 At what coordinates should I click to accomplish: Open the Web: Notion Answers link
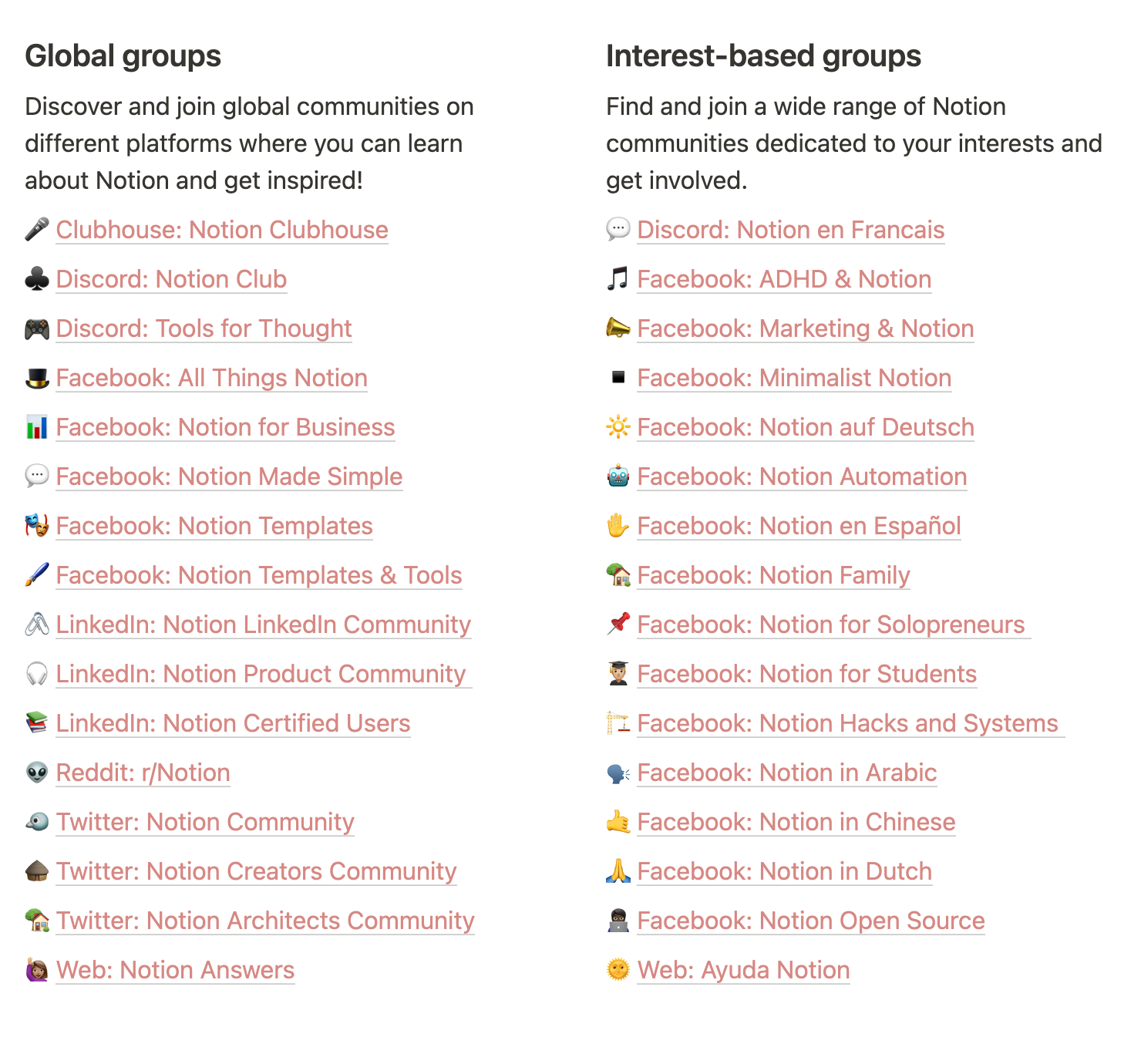click(175, 971)
